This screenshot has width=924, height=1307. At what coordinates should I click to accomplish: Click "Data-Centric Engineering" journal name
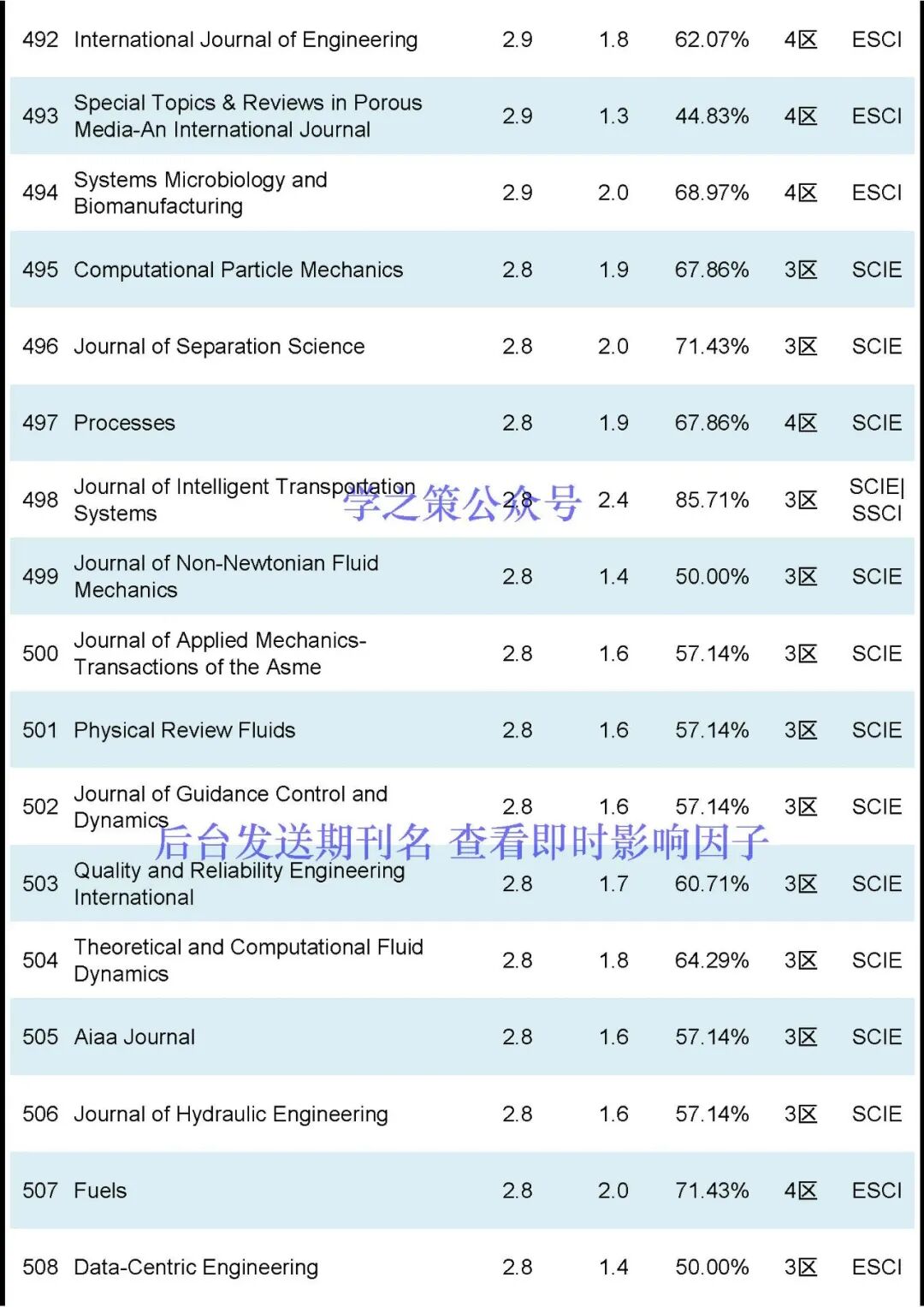[x=196, y=1268]
